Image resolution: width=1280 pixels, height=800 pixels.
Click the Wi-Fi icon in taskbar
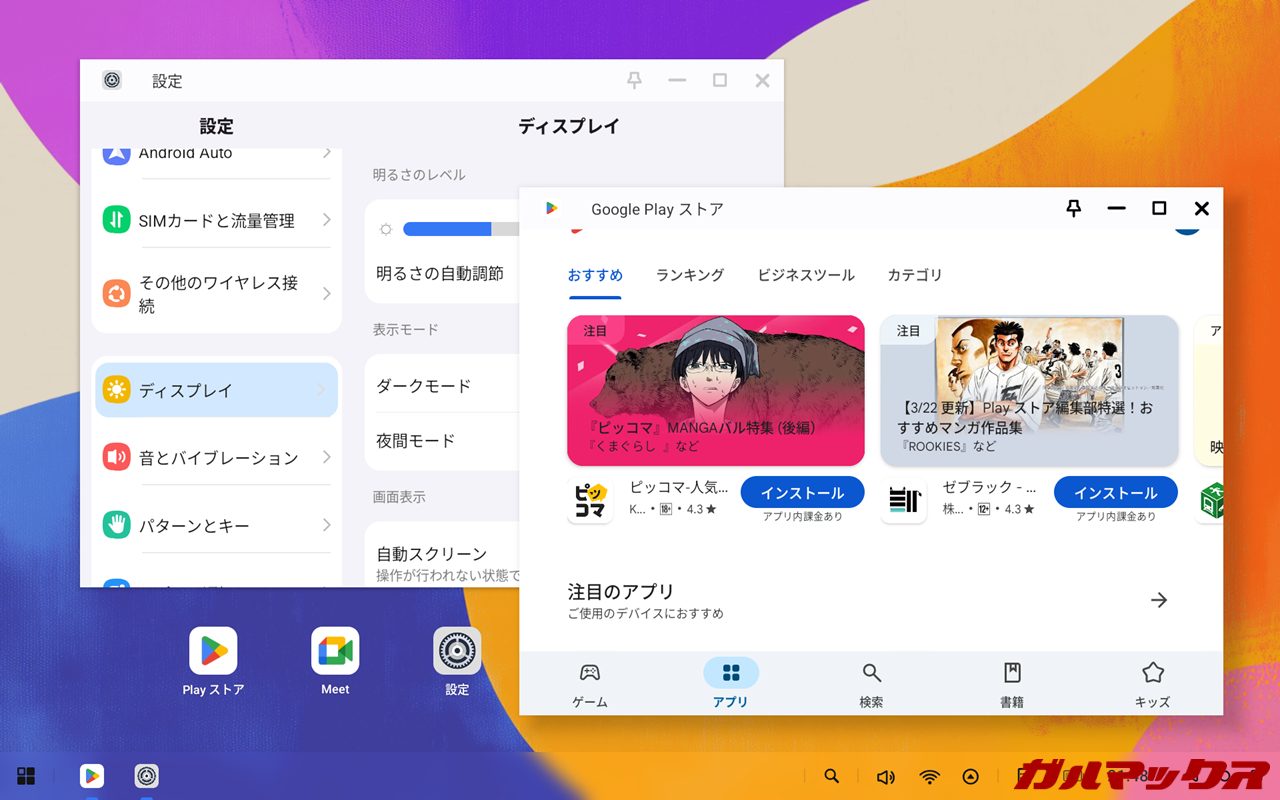[x=930, y=777]
